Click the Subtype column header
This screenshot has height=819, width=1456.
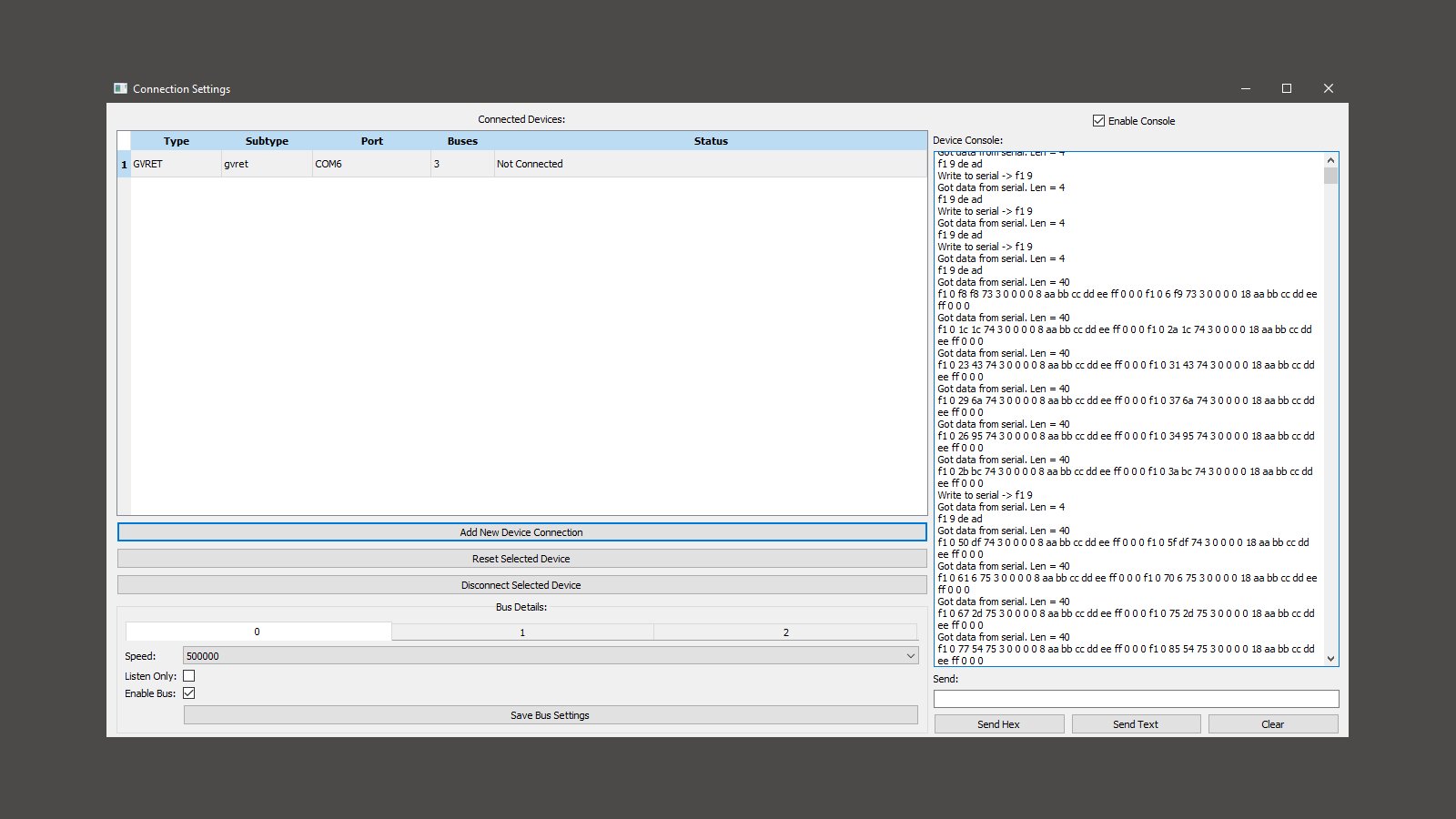267,141
